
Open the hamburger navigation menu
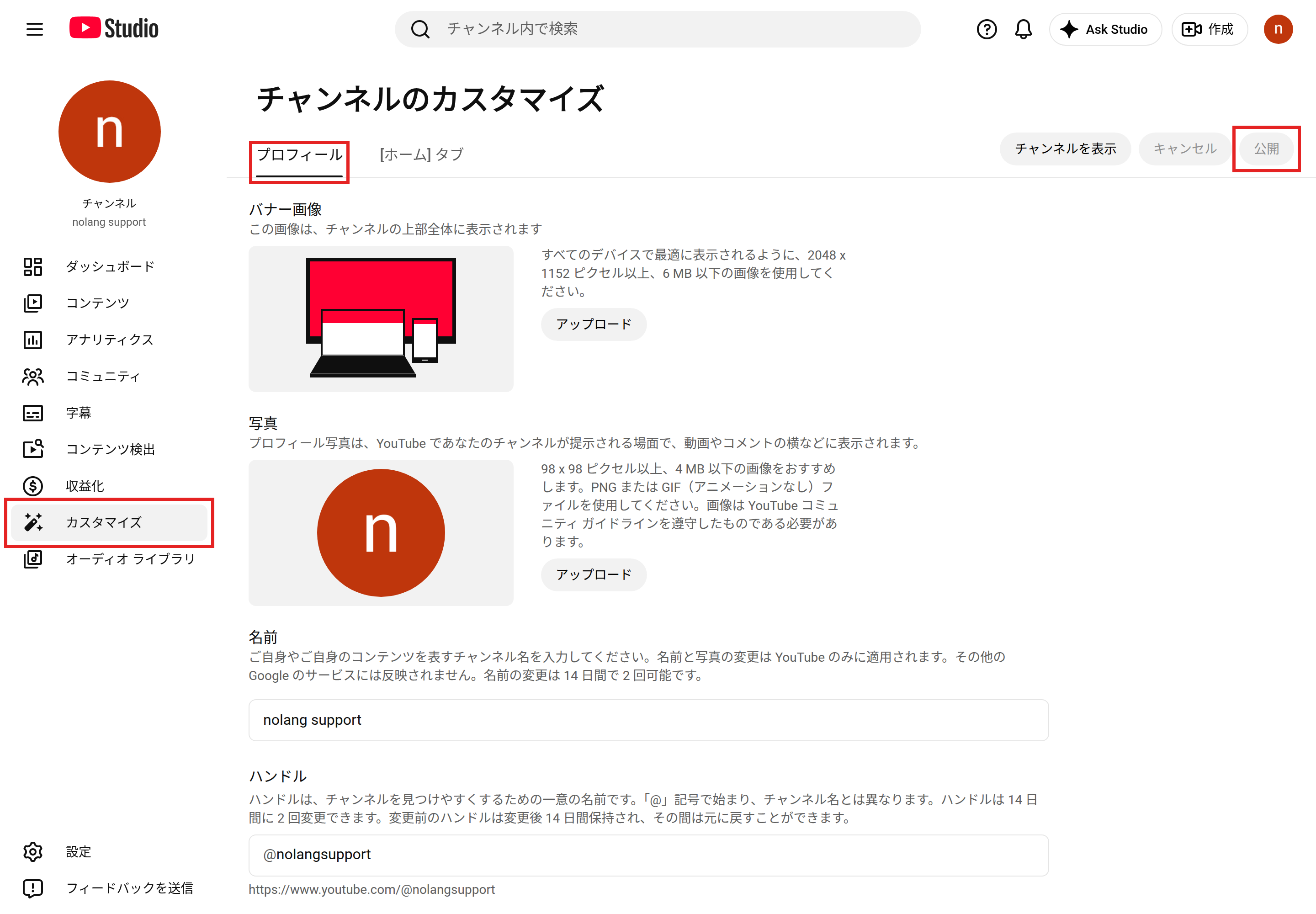pyautogui.click(x=34, y=29)
